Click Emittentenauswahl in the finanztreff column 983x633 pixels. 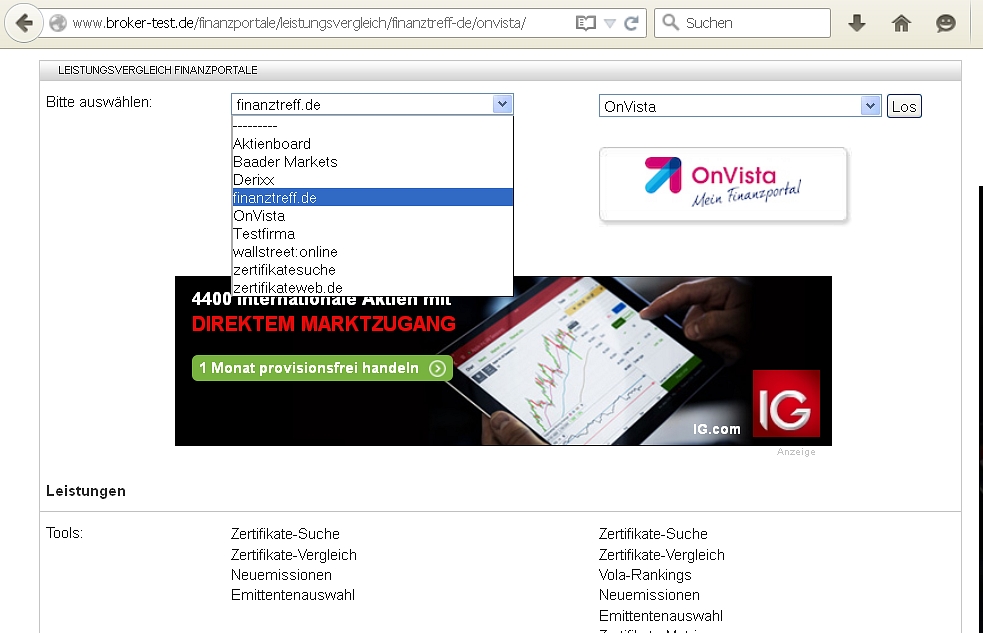click(x=293, y=595)
